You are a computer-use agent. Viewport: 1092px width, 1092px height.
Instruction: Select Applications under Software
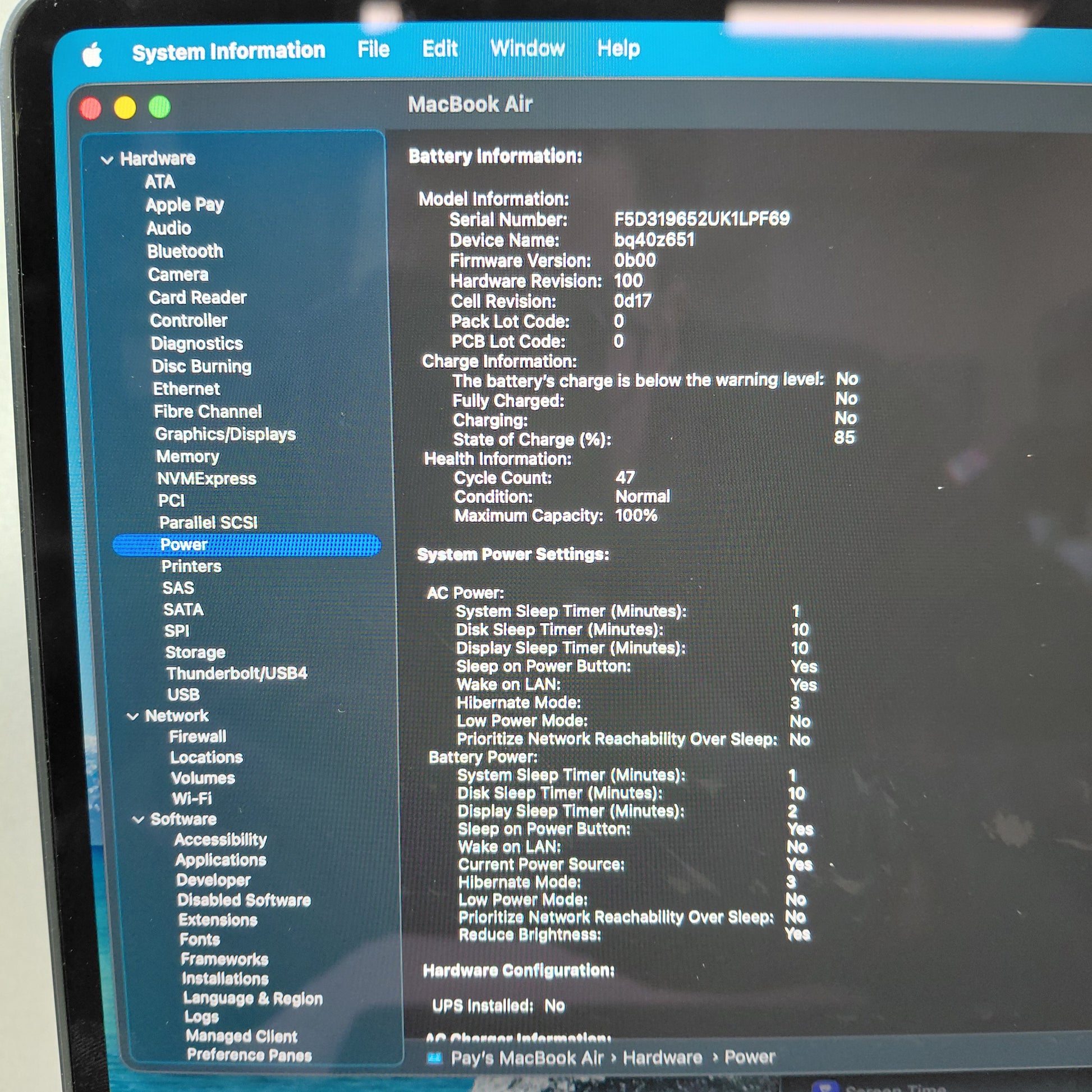[x=221, y=860]
